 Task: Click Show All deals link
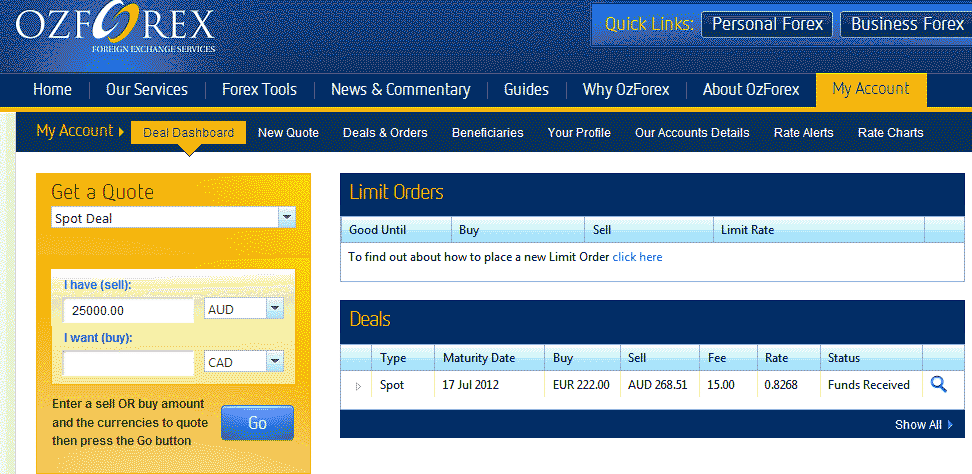point(924,424)
